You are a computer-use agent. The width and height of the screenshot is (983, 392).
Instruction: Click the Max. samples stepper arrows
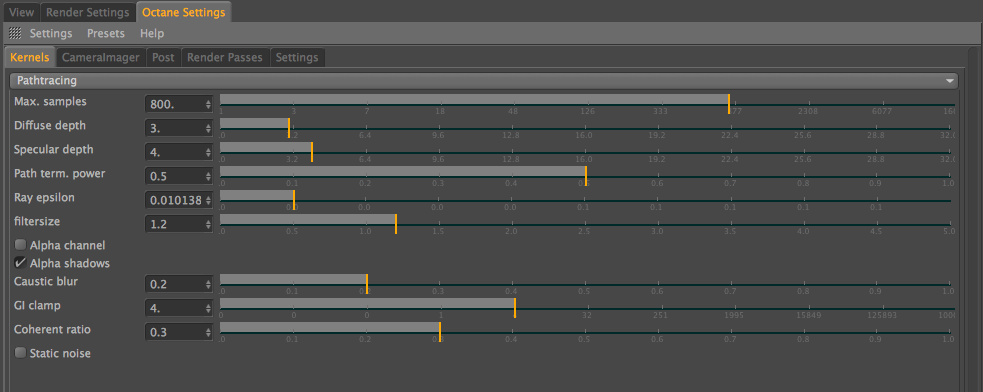208,105
